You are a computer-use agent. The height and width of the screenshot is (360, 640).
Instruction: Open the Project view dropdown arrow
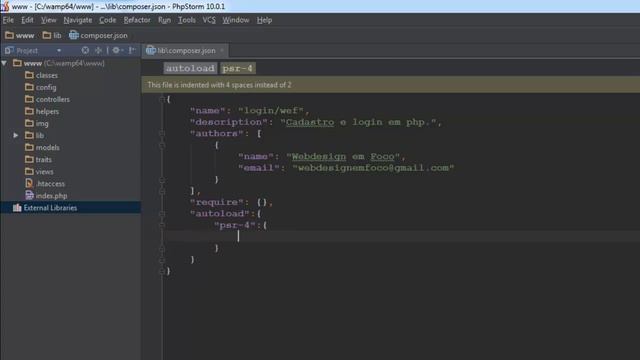coord(59,50)
